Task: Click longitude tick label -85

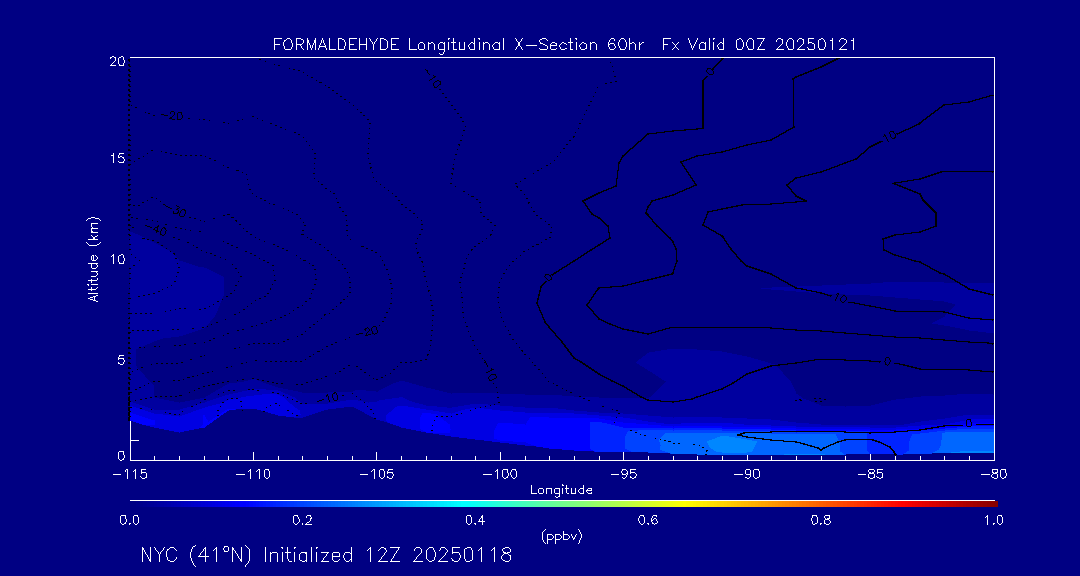Action: 870,475
